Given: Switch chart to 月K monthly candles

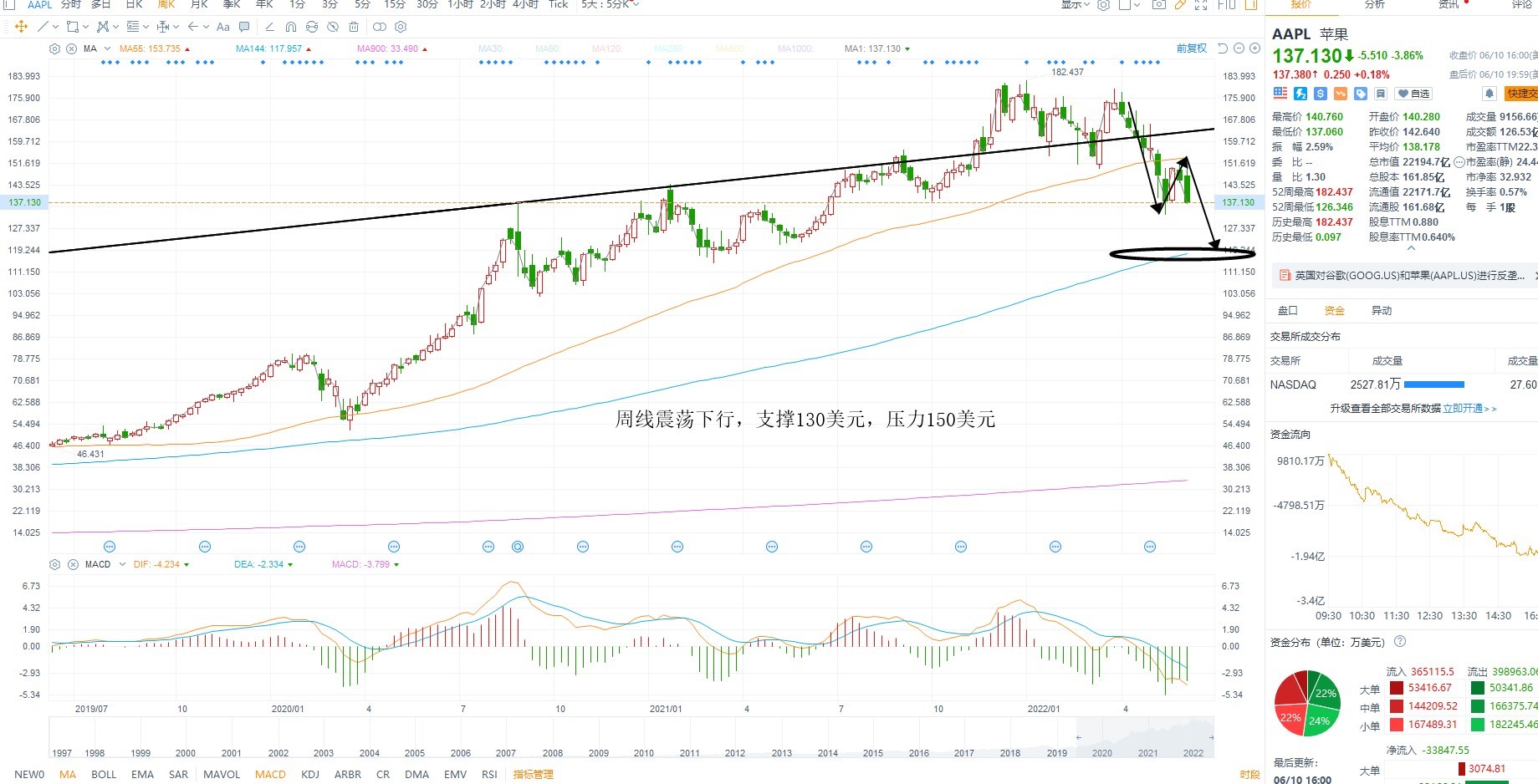Looking at the screenshot, I should pyautogui.click(x=199, y=4).
